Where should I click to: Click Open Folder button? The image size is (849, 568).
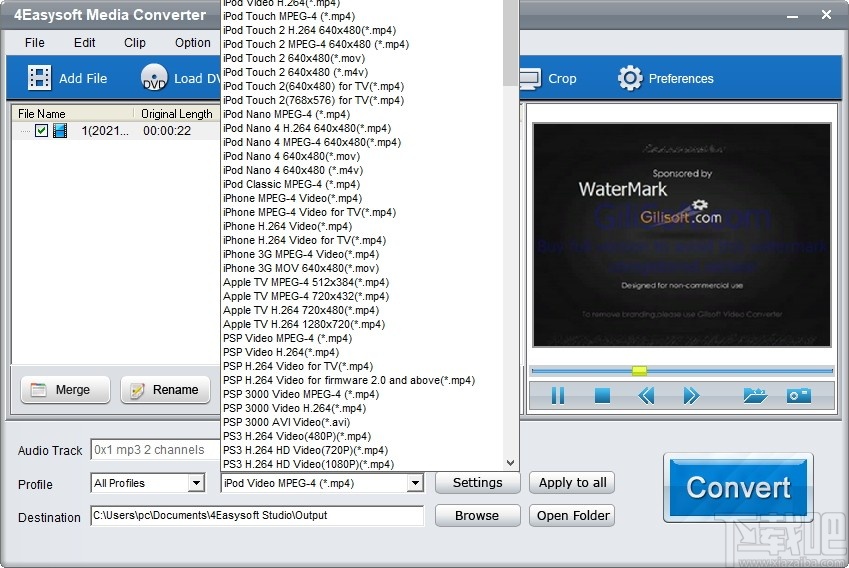572,515
